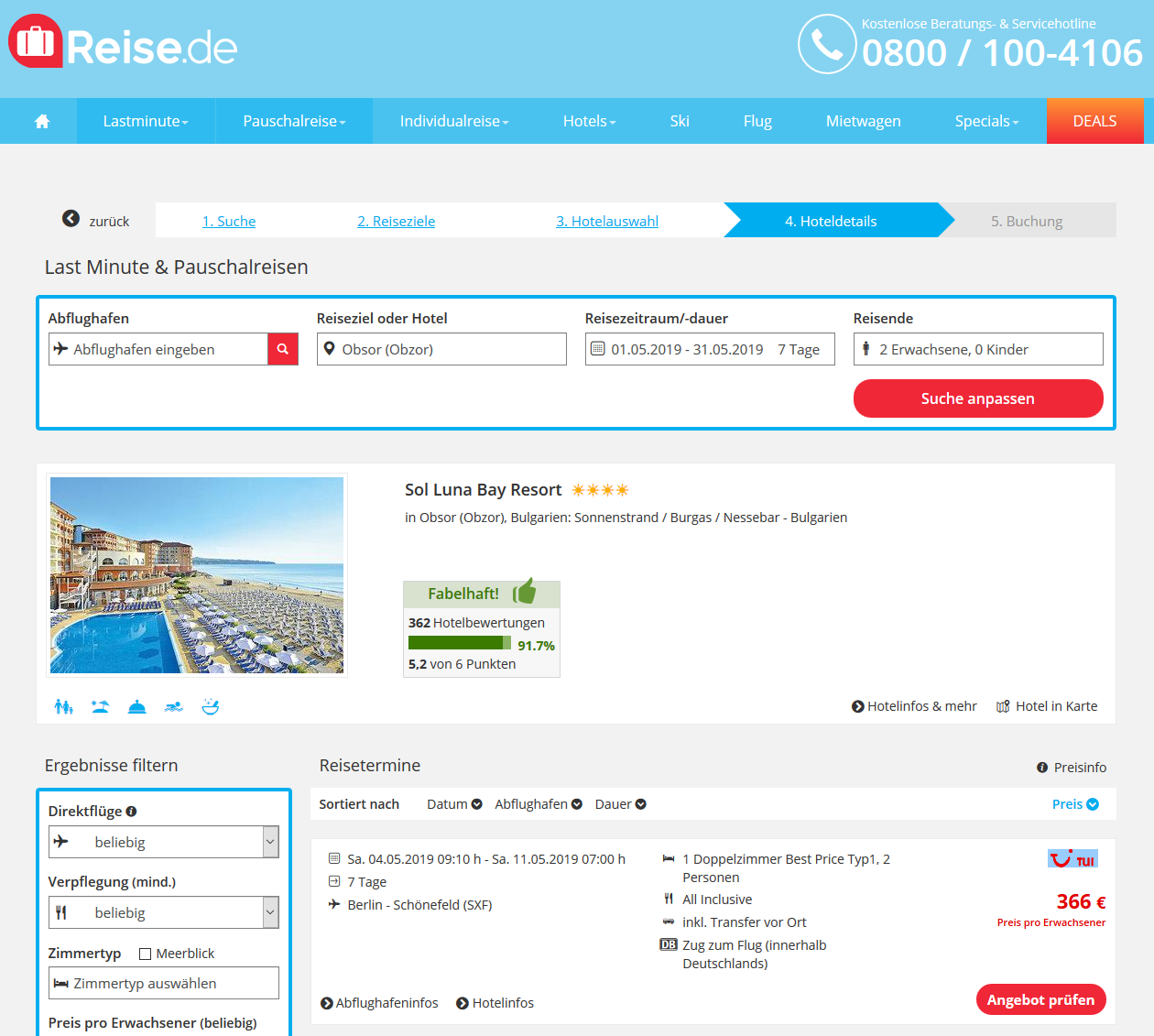Click the TUI operator logo
Image resolution: width=1154 pixels, height=1036 pixels.
(1072, 858)
